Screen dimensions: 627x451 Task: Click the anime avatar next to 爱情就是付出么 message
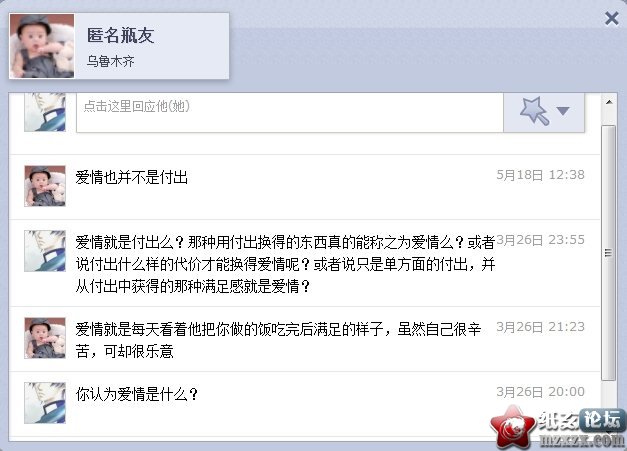tap(45, 251)
